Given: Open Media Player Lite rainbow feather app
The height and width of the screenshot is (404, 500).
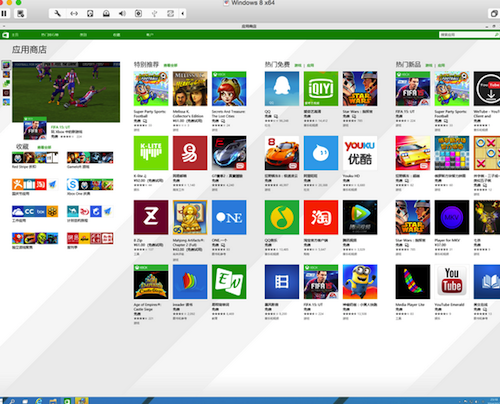Looking at the screenshot, I should click(413, 282).
